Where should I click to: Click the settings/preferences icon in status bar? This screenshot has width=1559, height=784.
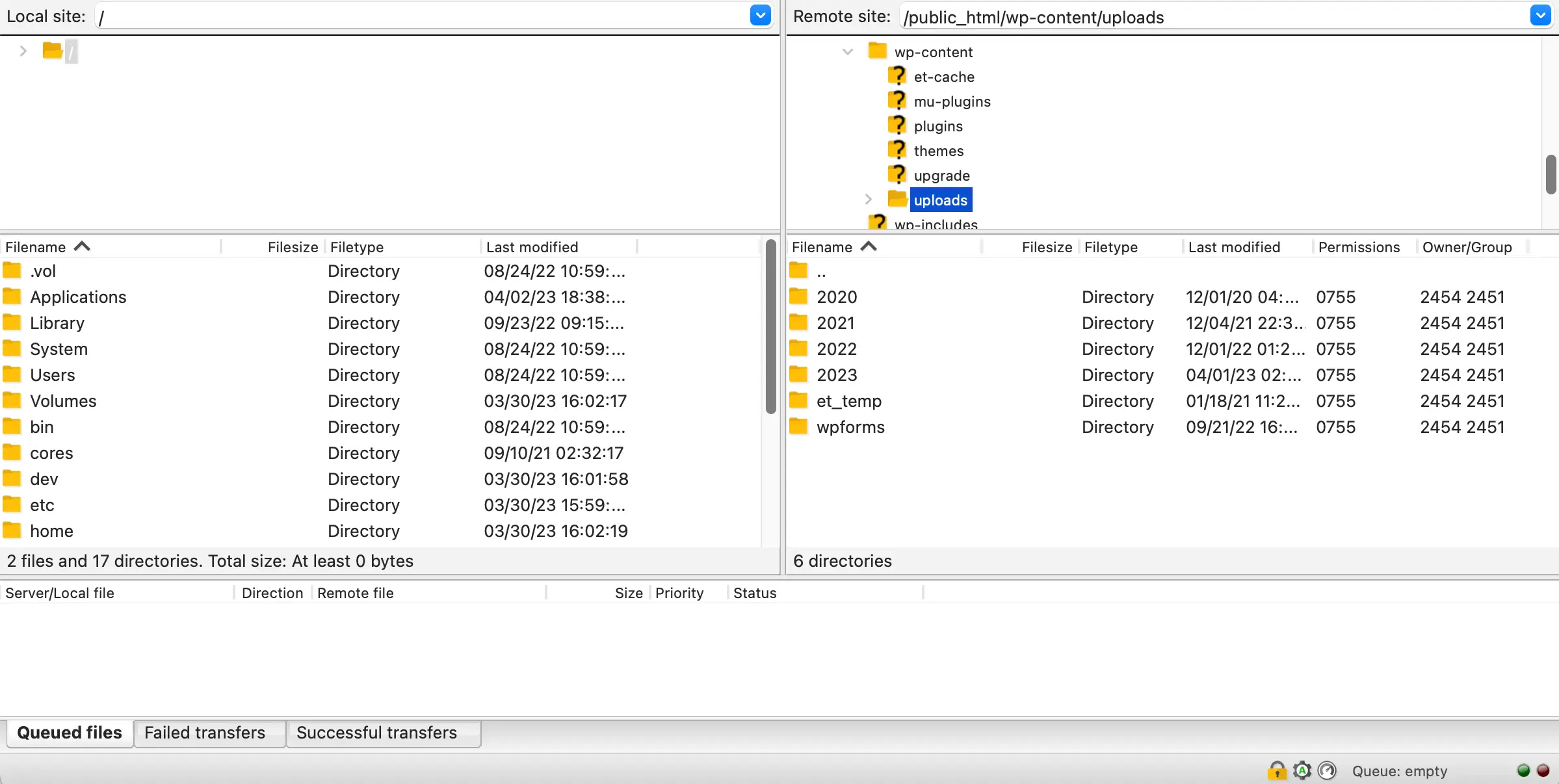click(1301, 770)
